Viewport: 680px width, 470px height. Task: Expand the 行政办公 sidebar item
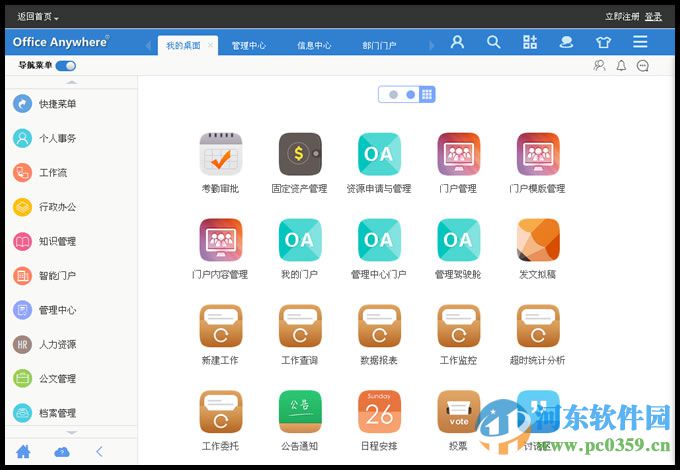tap(72, 207)
